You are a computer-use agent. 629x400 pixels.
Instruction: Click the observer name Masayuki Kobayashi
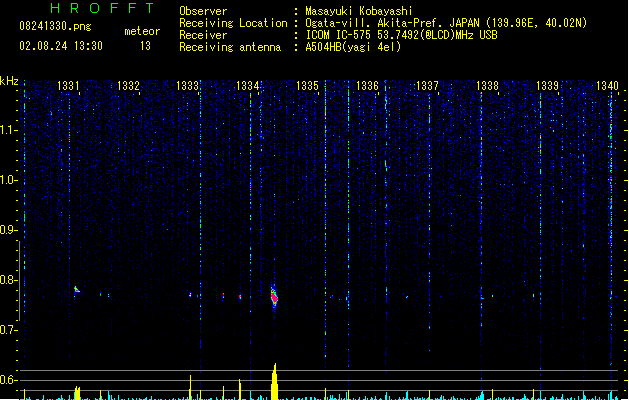pyautogui.click(x=359, y=11)
